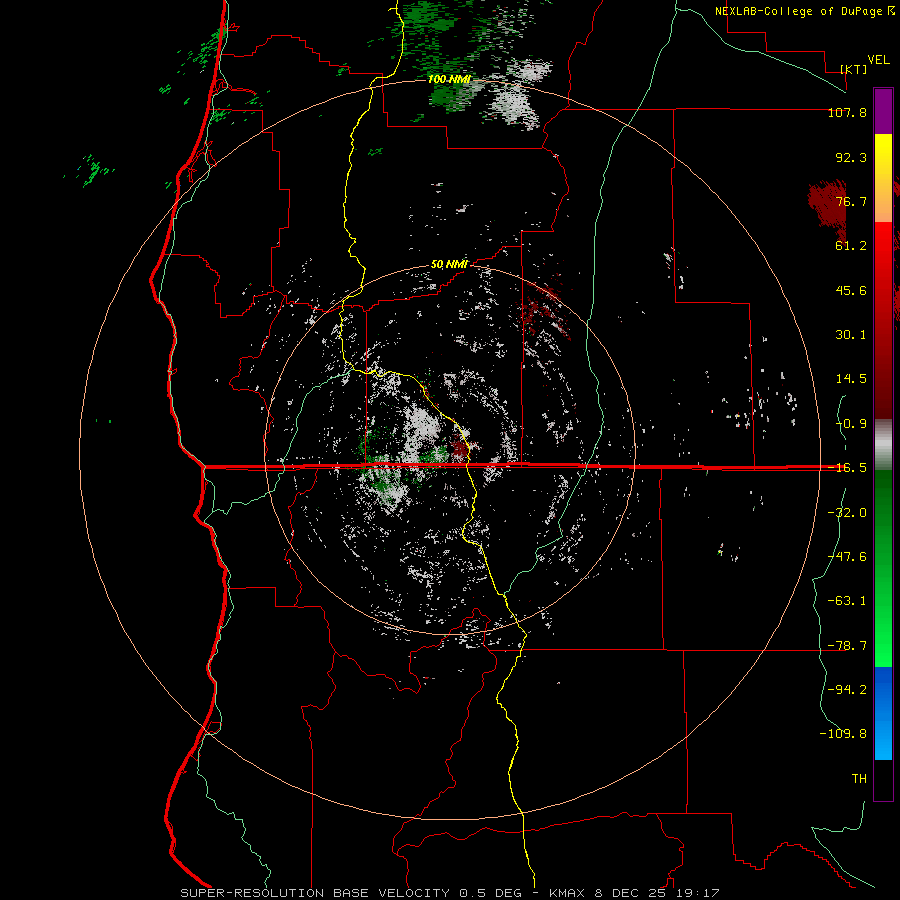Image resolution: width=900 pixels, height=900 pixels.
Task: Click the -63.1 velocity scale value
Action: pyautogui.click(x=847, y=601)
